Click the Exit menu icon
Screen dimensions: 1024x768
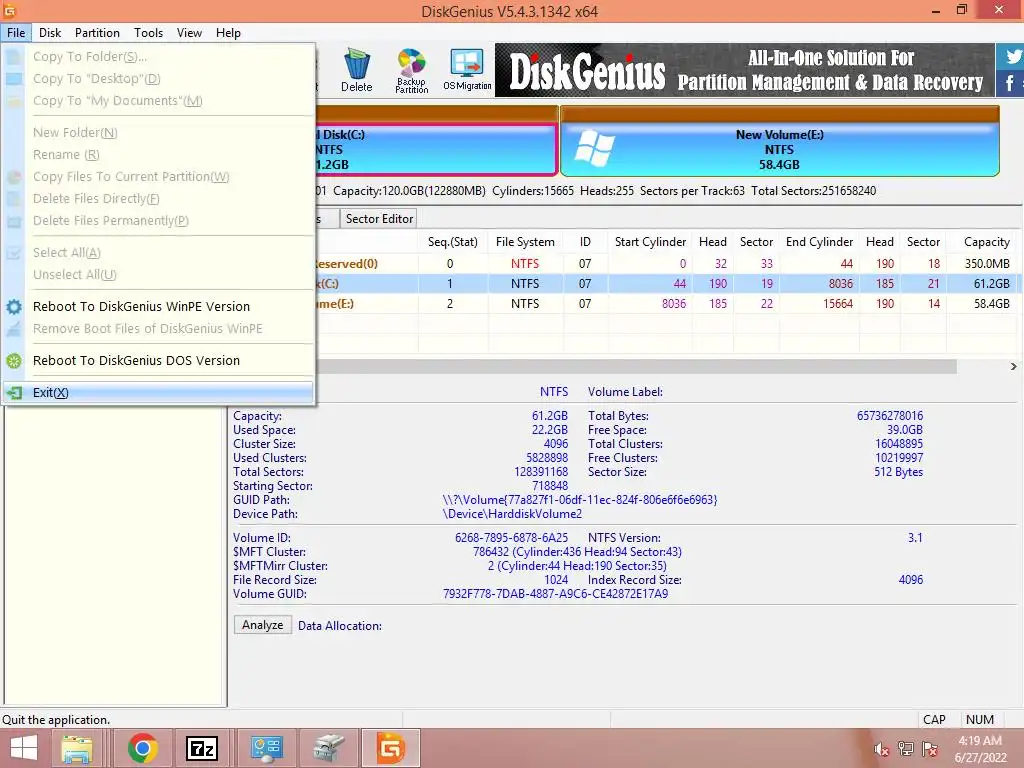coord(14,392)
